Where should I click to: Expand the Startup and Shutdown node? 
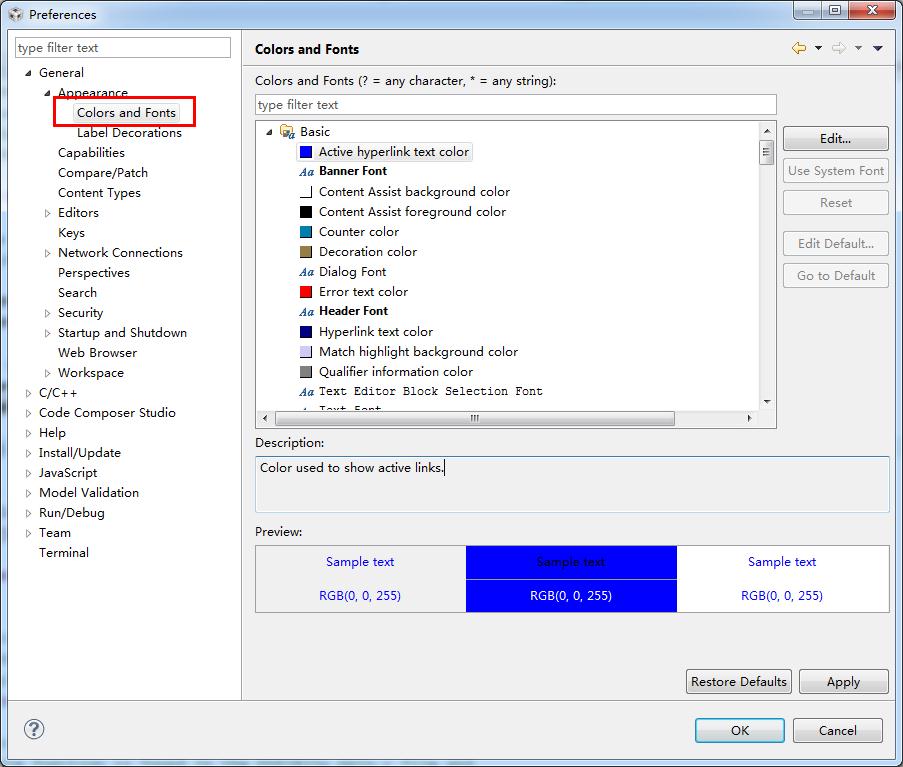47,333
